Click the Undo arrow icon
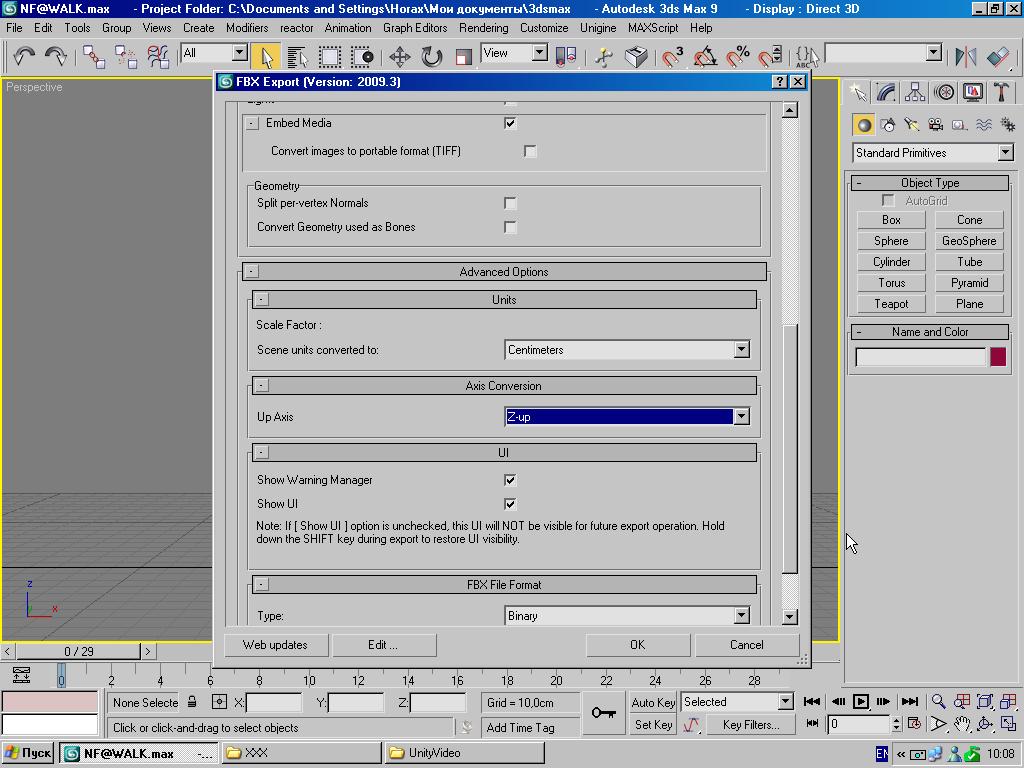This screenshot has width=1024, height=768. (24, 56)
